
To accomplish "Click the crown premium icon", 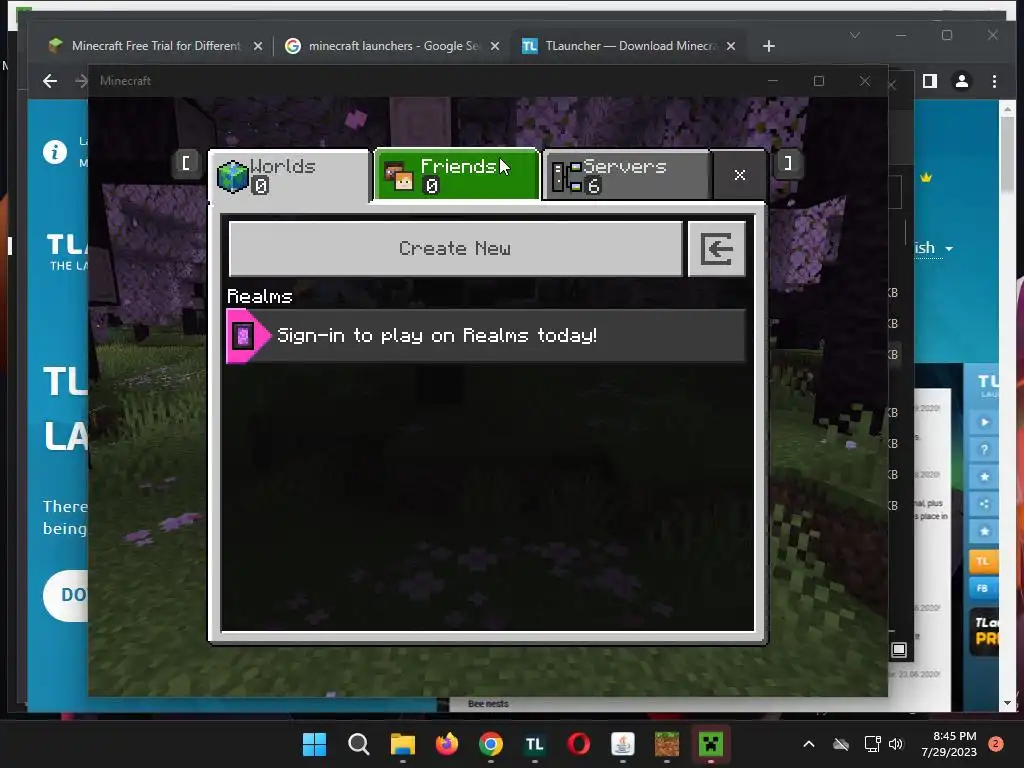I will [926, 177].
